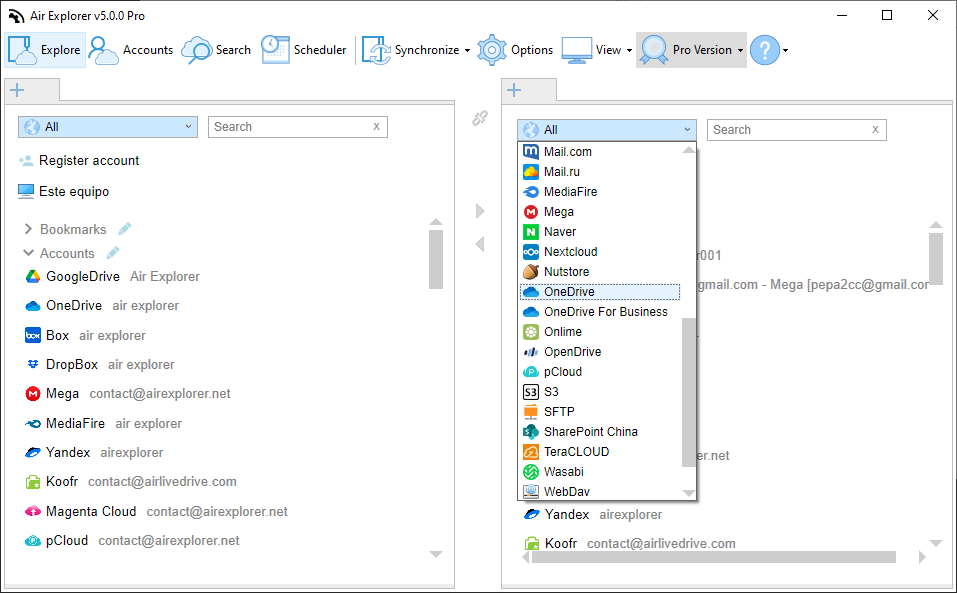This screenshot has width=957, height=593.
Task: Select MediaFire in the dropdown list
Action: [600, 192]
